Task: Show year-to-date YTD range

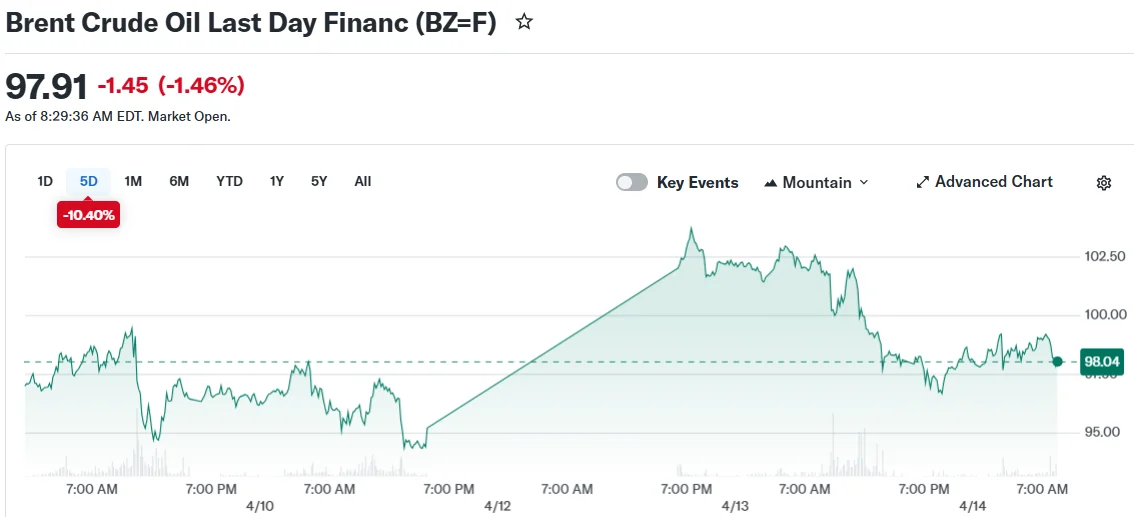Action: click(x=229, y=181)
